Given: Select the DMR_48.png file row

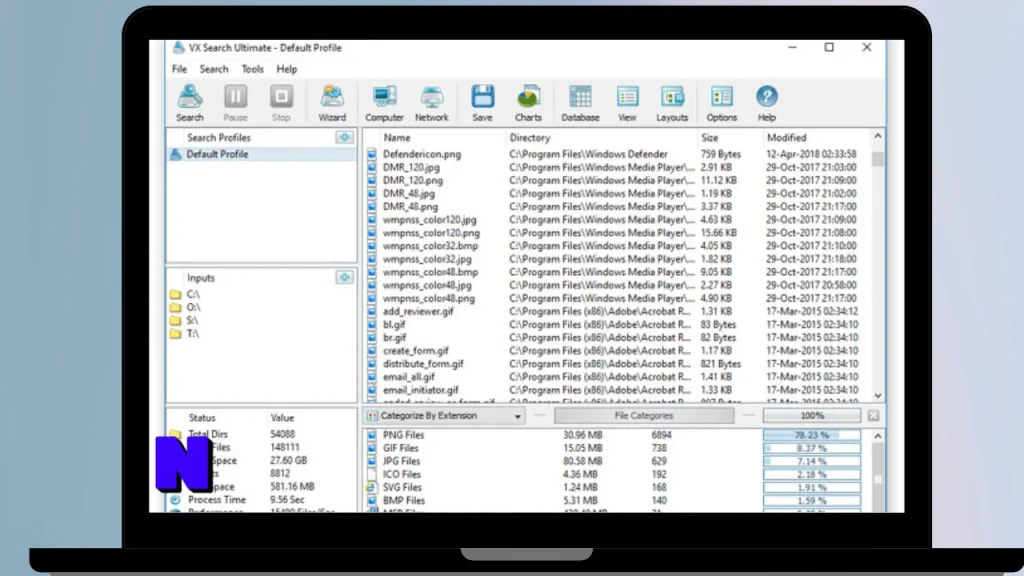Looking at the screenshot, I should [x=617, y=206].
